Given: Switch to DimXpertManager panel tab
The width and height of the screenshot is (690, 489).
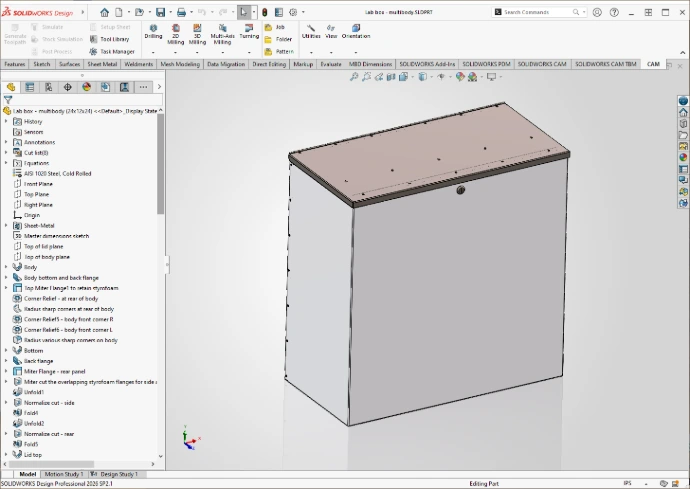Looking at the screenshot, I should [67, 87].
